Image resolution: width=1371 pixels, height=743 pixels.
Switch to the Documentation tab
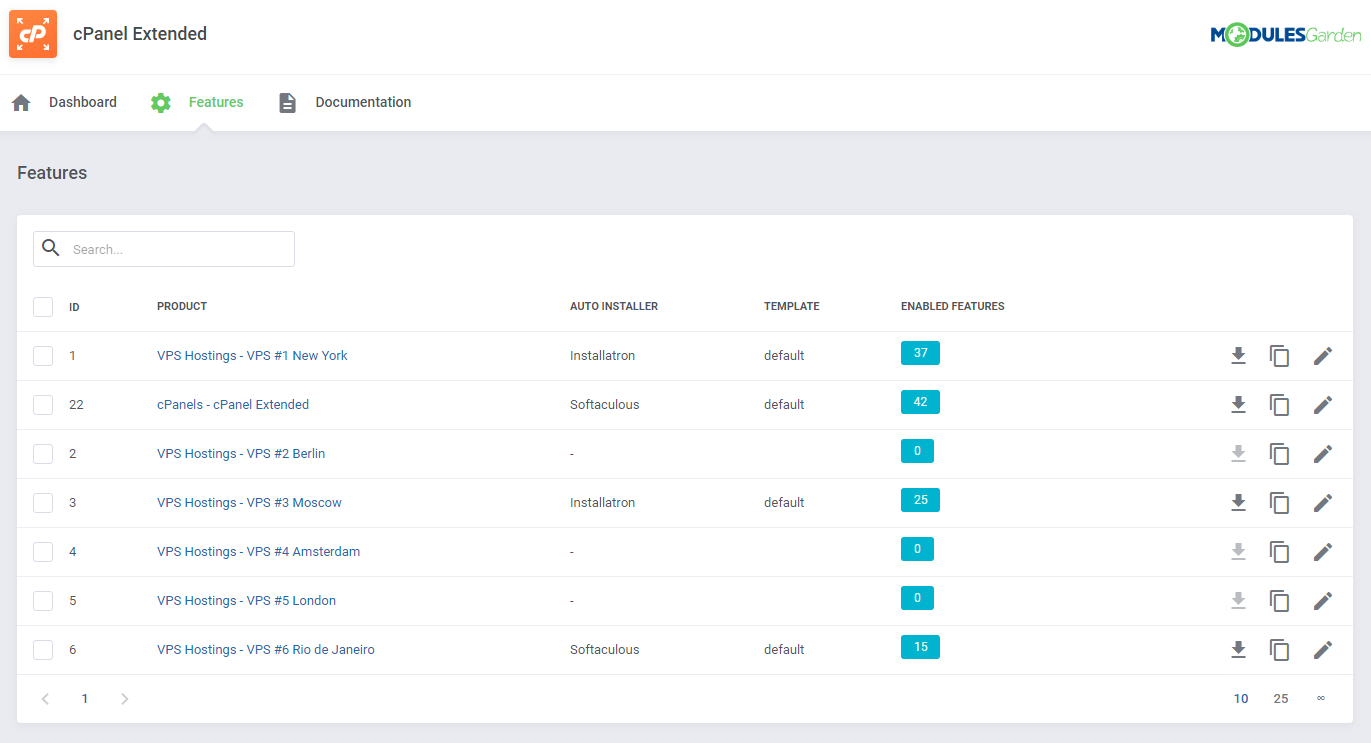(363, 101)
